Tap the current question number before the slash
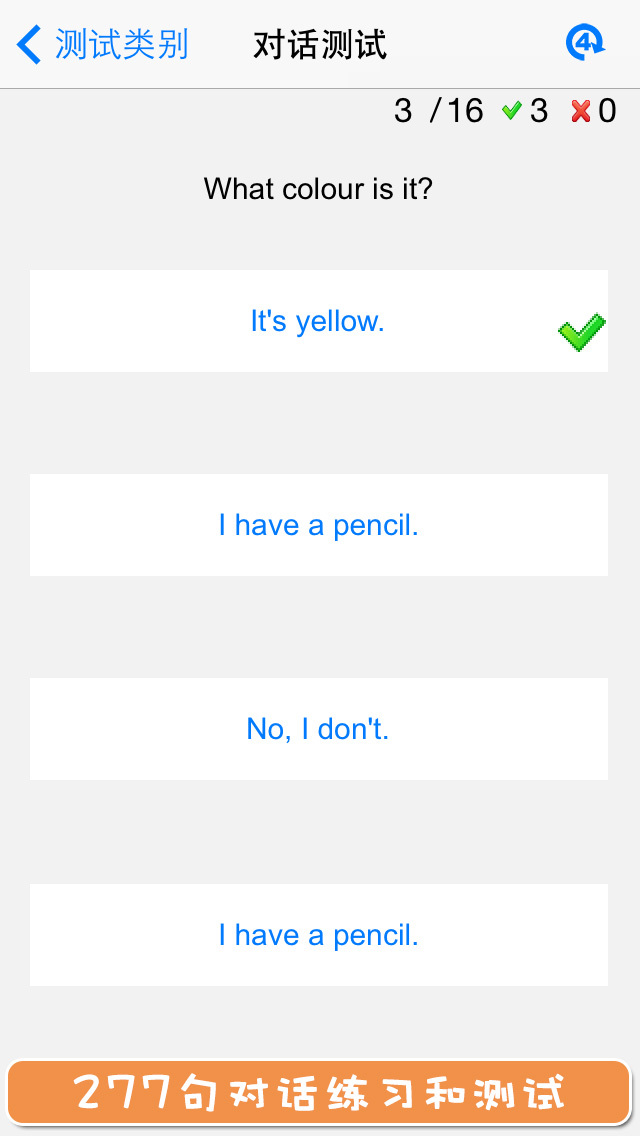This screenshot has width=640, height=1136. (x=403, y=111)
